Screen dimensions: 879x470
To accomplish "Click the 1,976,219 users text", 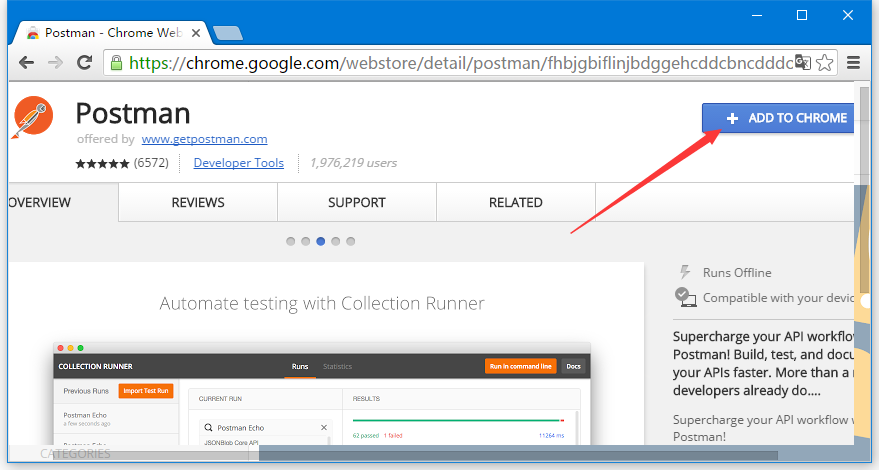I will 354,163.
